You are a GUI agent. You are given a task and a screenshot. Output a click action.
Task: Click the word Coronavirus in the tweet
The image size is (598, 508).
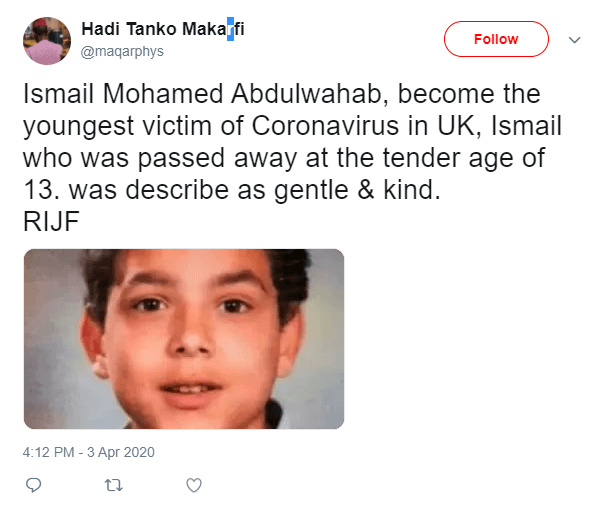[x=325, y=125]
